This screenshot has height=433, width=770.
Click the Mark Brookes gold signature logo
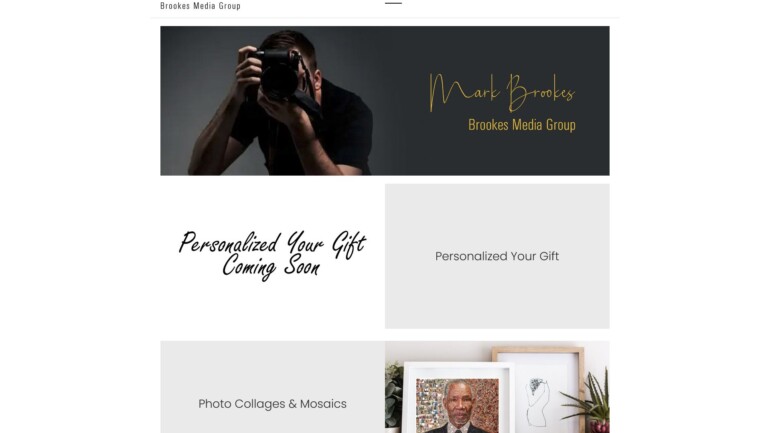501,92
